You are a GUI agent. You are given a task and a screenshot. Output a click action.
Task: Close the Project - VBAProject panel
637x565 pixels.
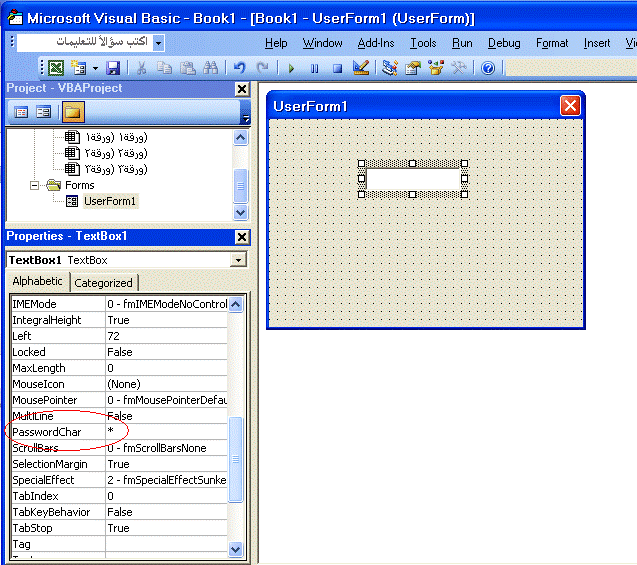pyautogui.click(x=242, y=89)
